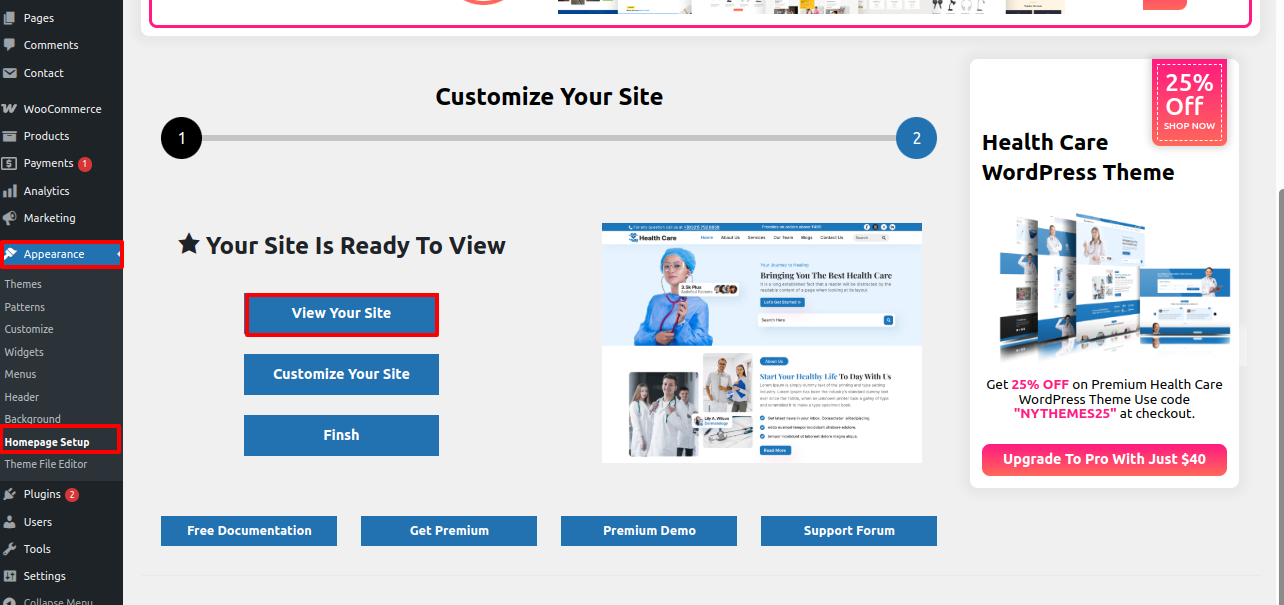Go to step 1 circle
The height and width of the screenshot is (605, 1284).
181,138
